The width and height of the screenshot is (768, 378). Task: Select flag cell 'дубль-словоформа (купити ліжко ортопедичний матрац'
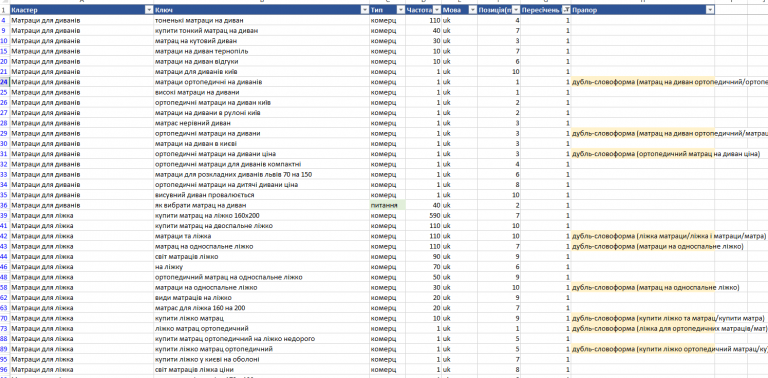coord(643,350)
